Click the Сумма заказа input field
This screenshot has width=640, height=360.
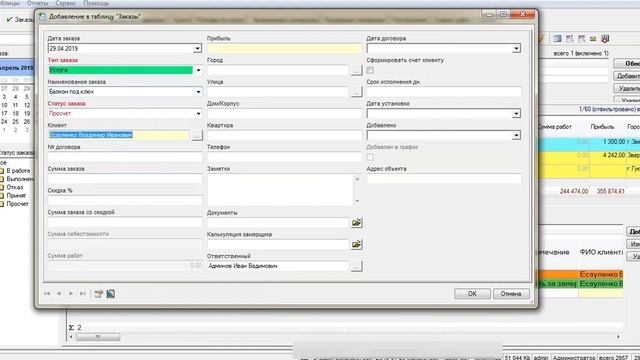coord(125,179)
